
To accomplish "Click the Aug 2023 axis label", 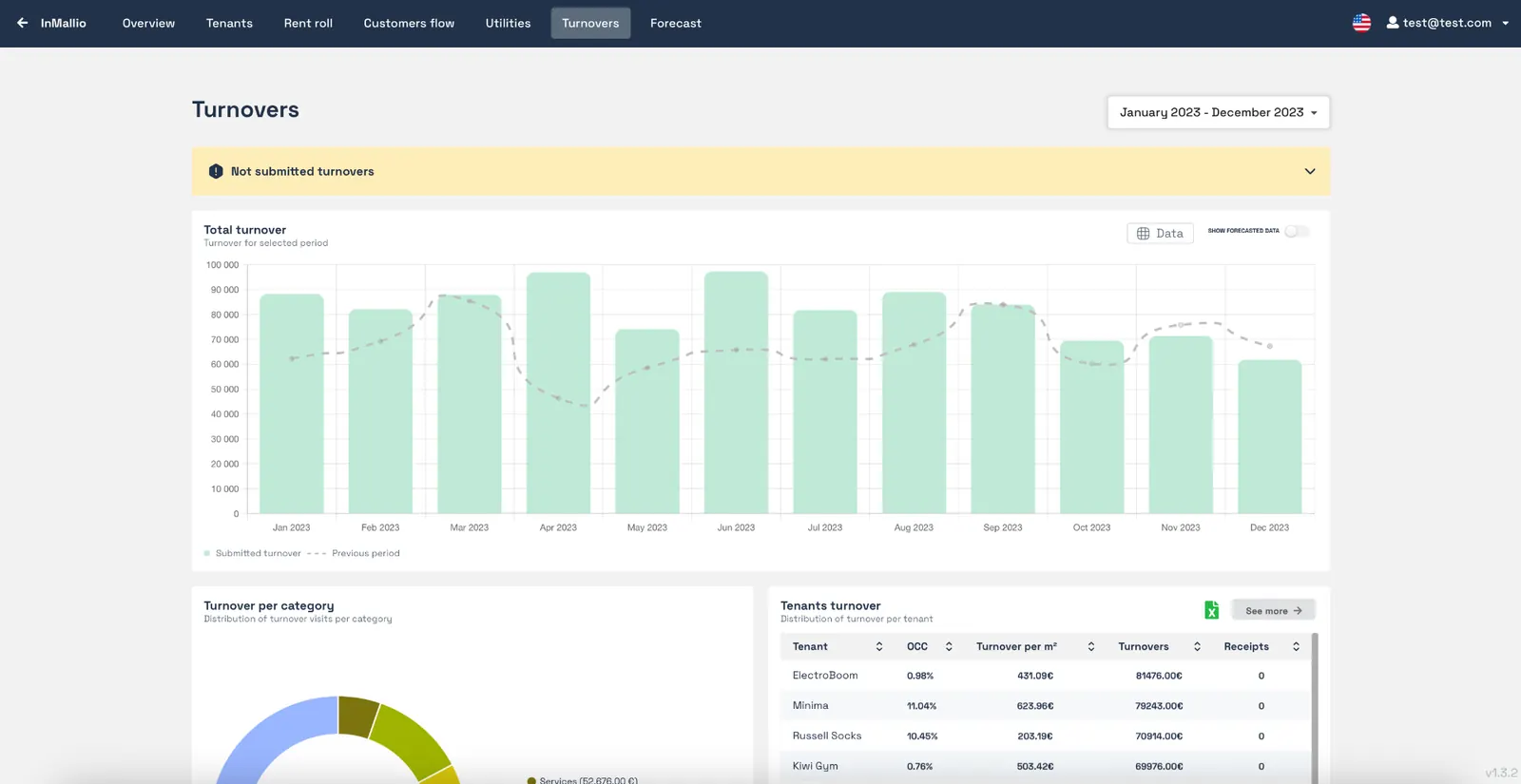I will [914, 527].
